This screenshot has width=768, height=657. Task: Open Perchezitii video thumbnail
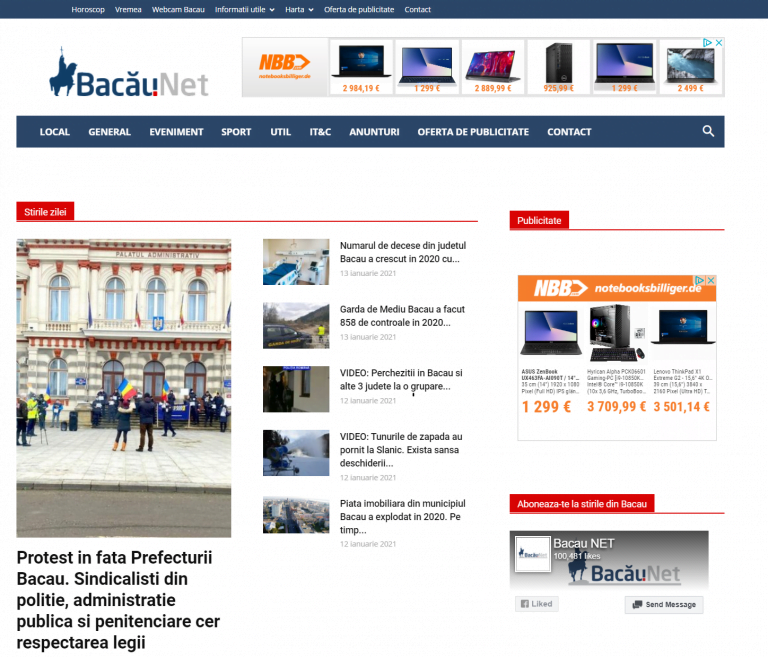click(x=296, y=389)
